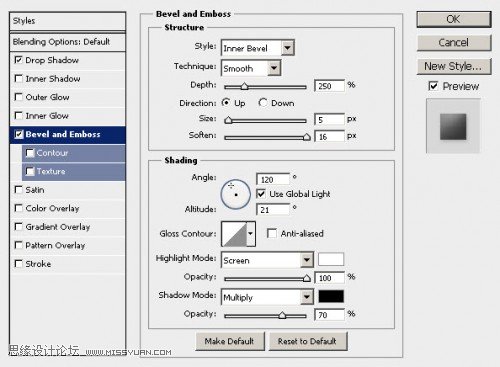The width and height of the screenshot is (500, 367).
Task: Enable the Texture sub-option checkbox
Action: tap(30, 171)
